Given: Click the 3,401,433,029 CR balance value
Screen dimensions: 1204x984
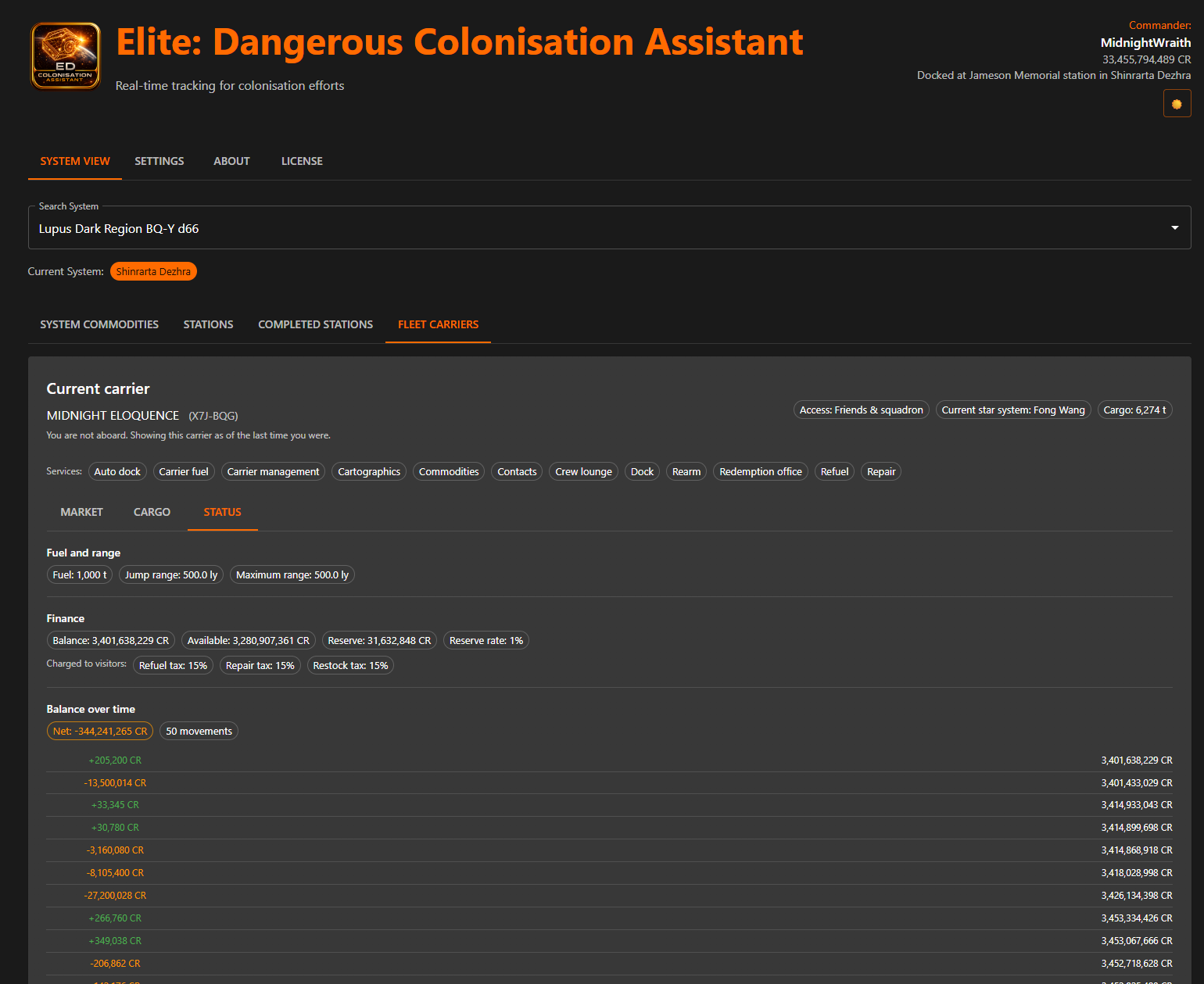Looking at the screenshot, I should (1137, 783).
